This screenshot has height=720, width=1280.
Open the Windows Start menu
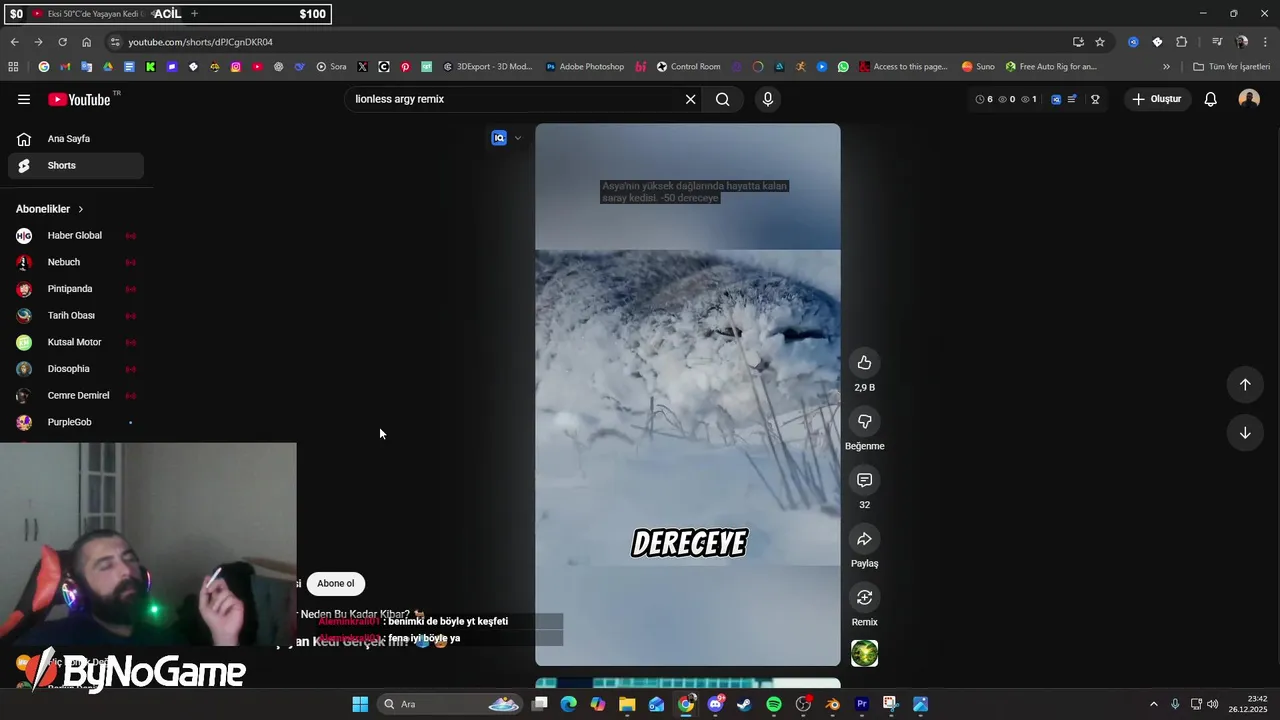point(360,704)
